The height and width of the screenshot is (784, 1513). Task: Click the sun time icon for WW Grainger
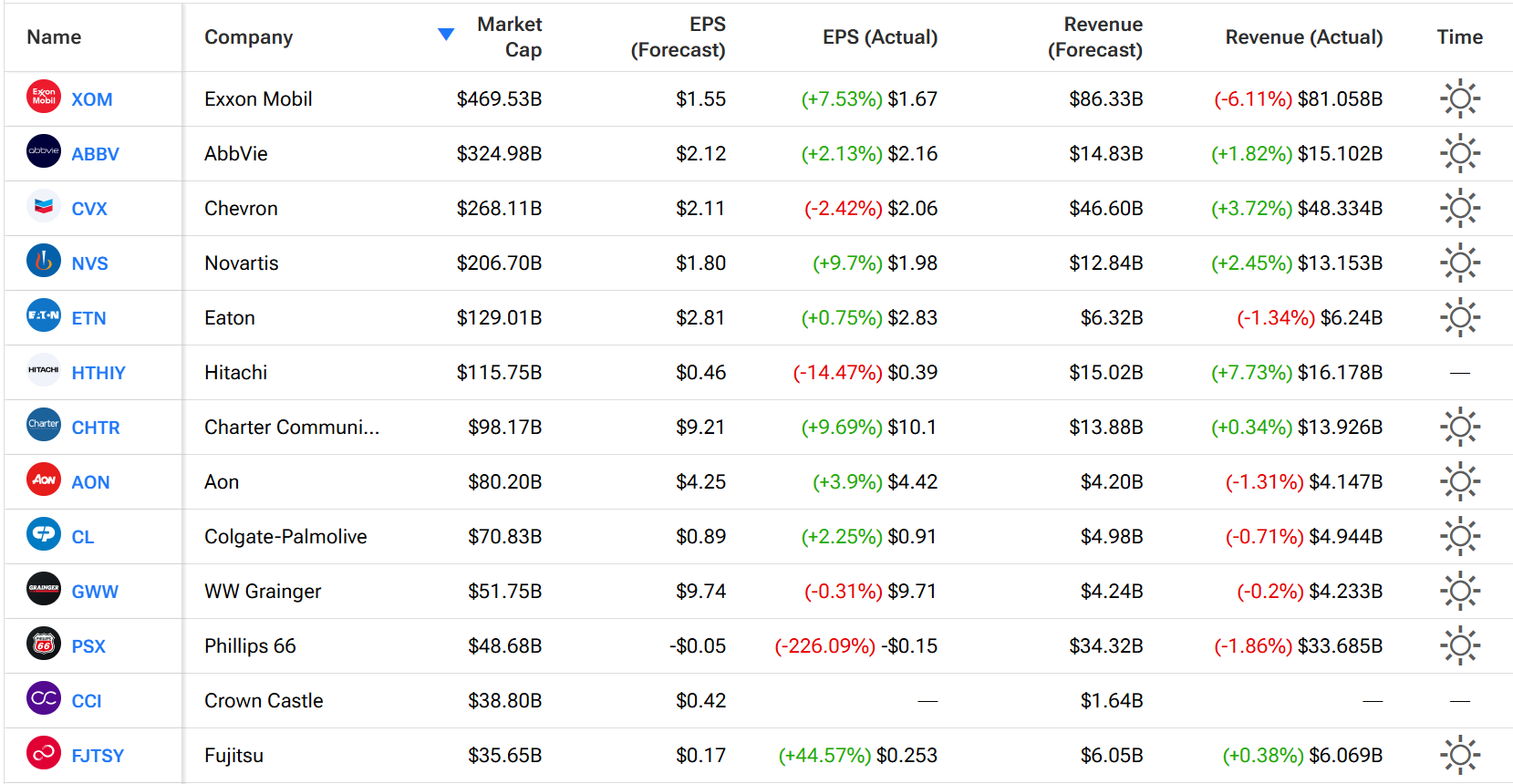(x=1460, y=591)
